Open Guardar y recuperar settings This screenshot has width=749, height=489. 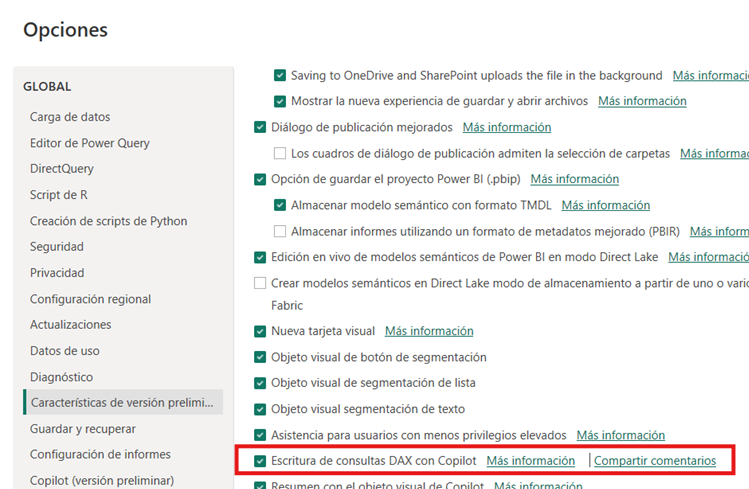pyautogui.click(x=83, y=429)
